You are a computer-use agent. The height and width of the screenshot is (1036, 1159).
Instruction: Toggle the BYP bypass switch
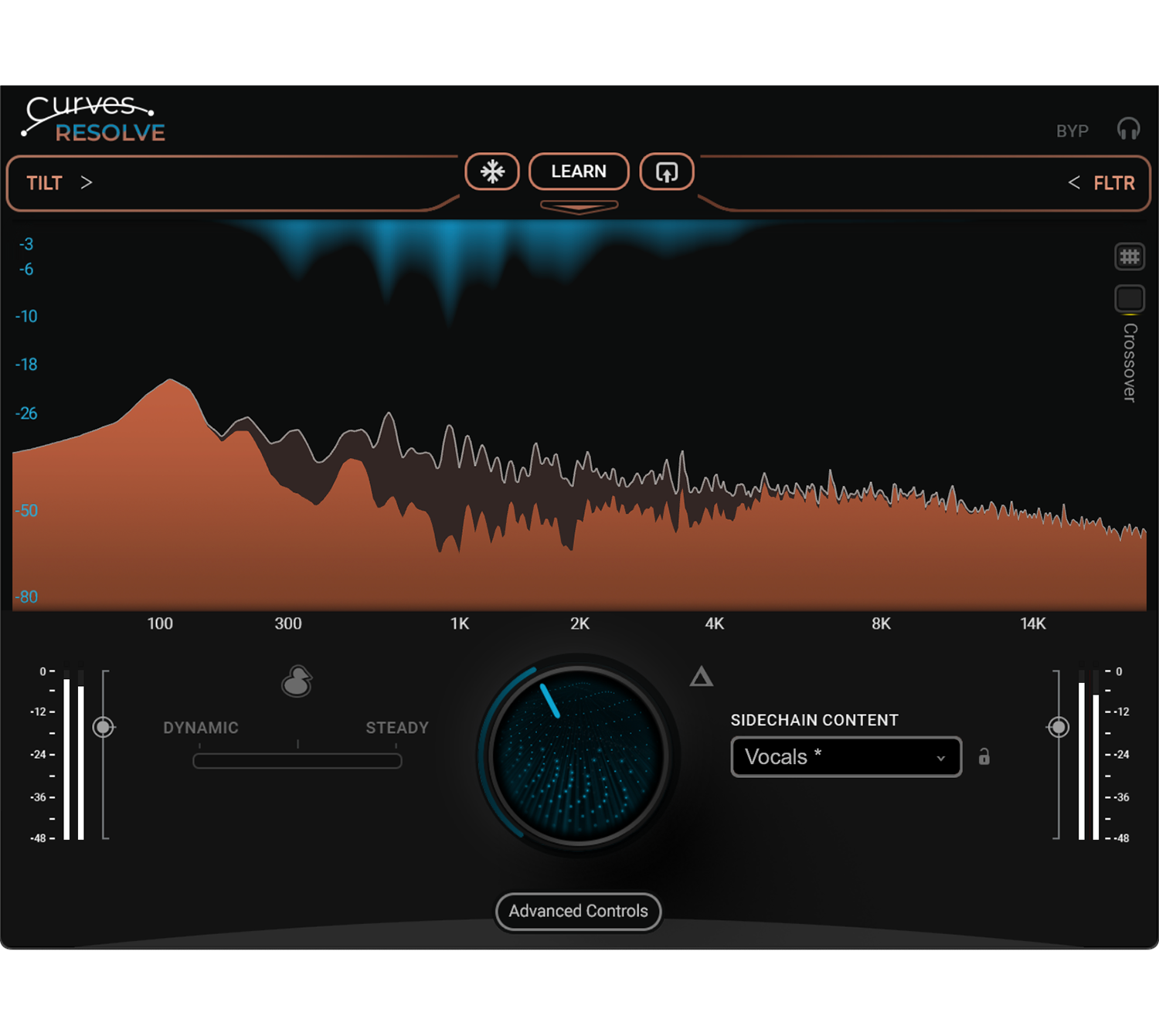(x=1072, y=131)
